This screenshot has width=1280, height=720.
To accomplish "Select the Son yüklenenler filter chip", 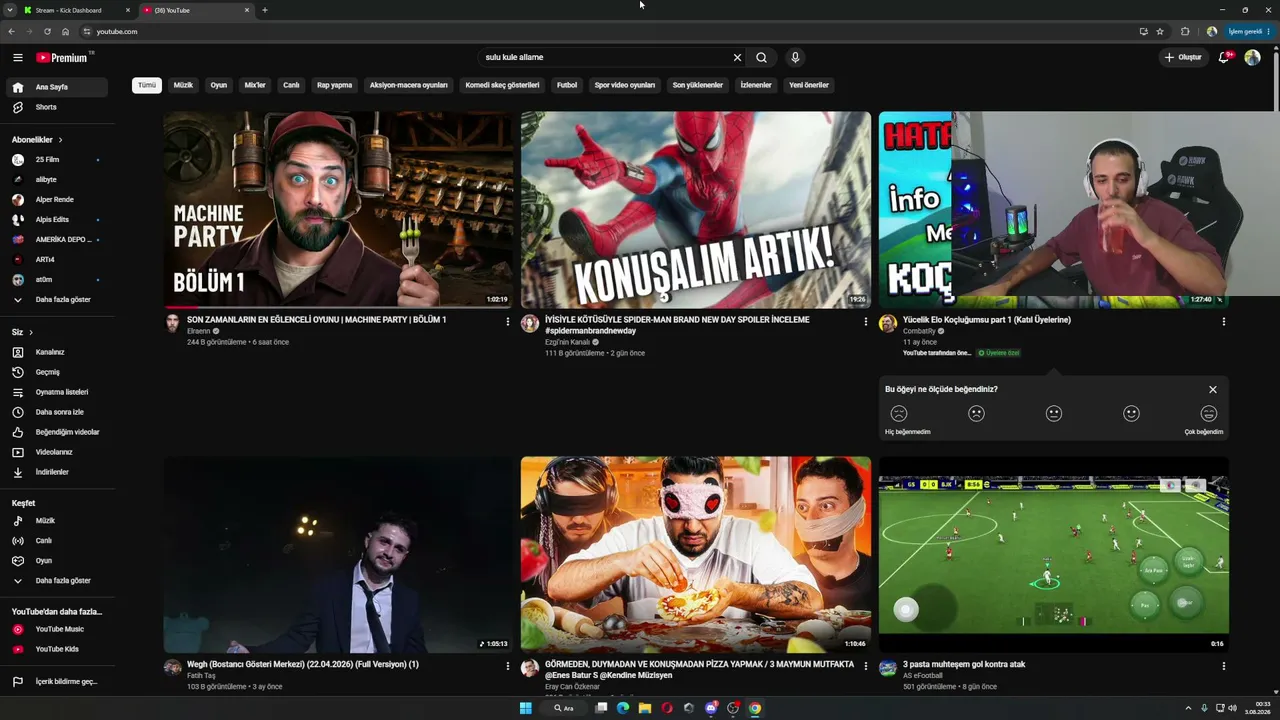I will click(x=697, y=85).
